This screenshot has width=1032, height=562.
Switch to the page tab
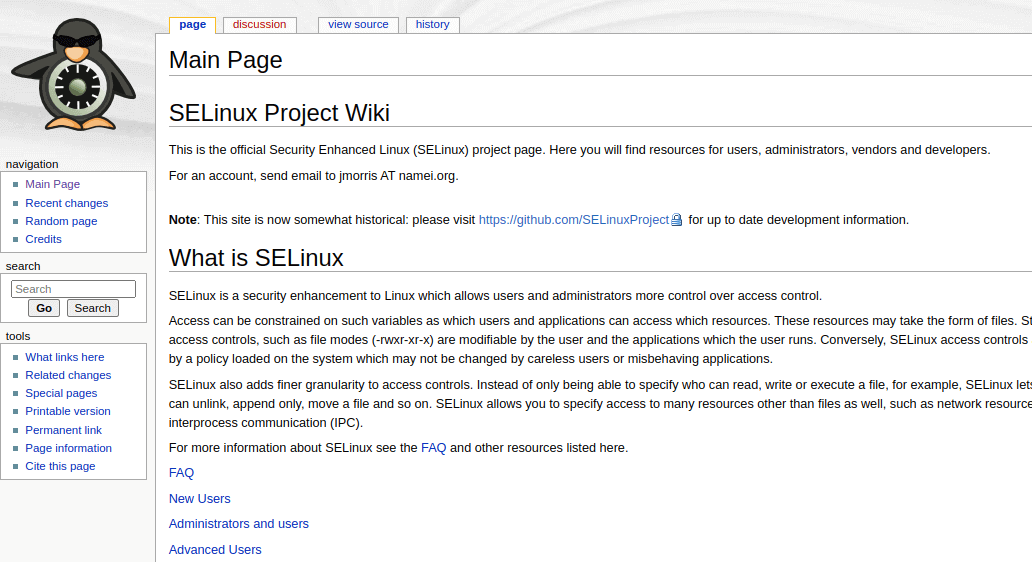tap(192, 24)
